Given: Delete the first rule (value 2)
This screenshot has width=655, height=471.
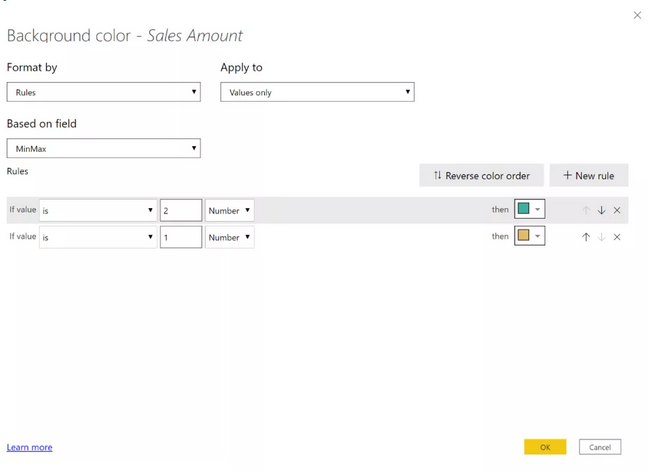Looking at the screenshot, I should pos(617,210).
